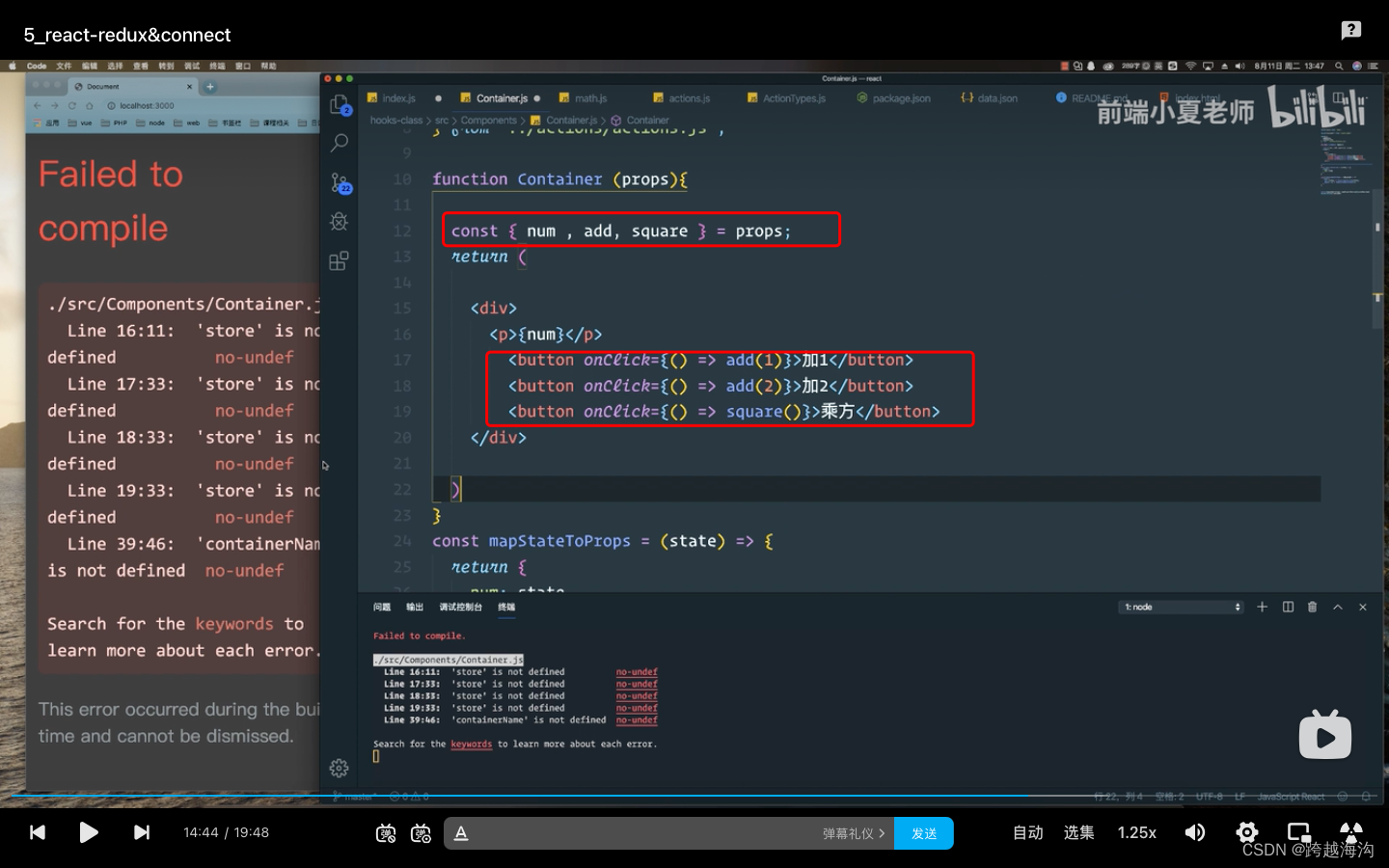Reload the browser page

71,105
